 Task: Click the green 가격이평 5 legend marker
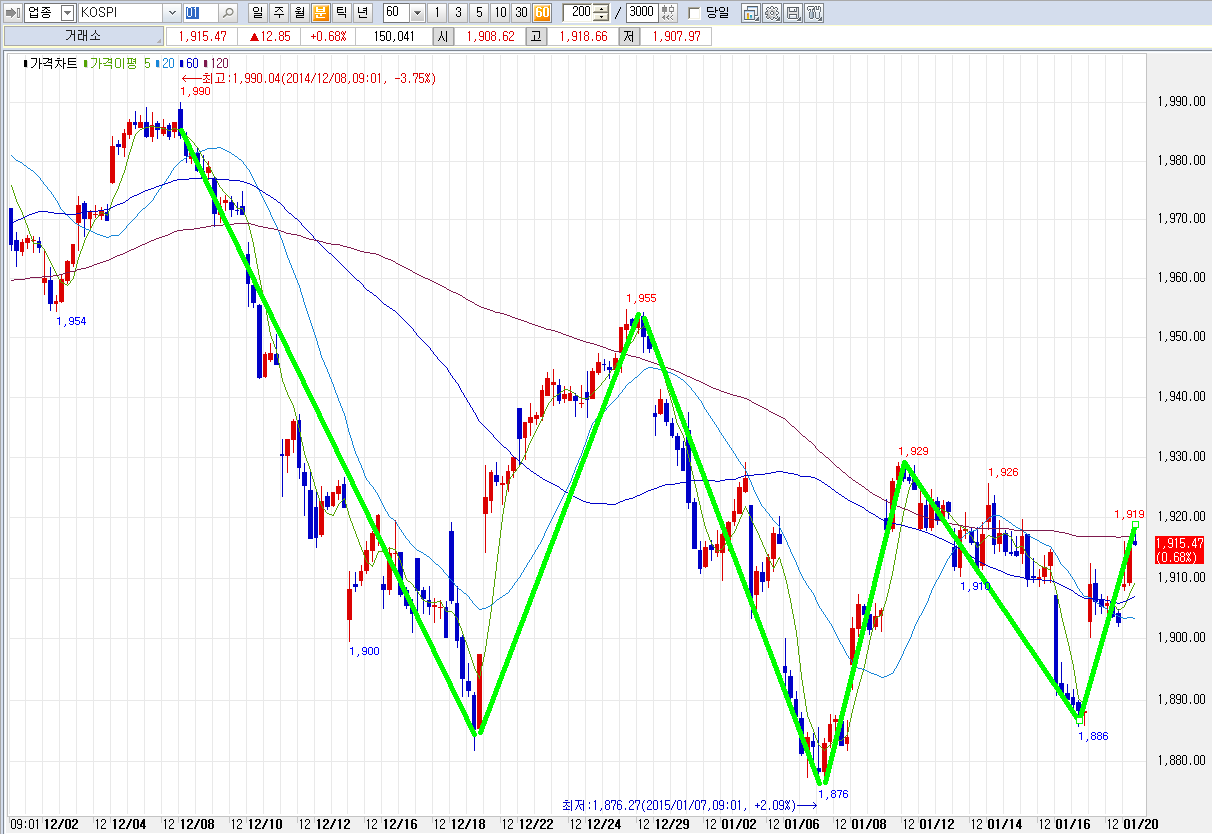86,62
